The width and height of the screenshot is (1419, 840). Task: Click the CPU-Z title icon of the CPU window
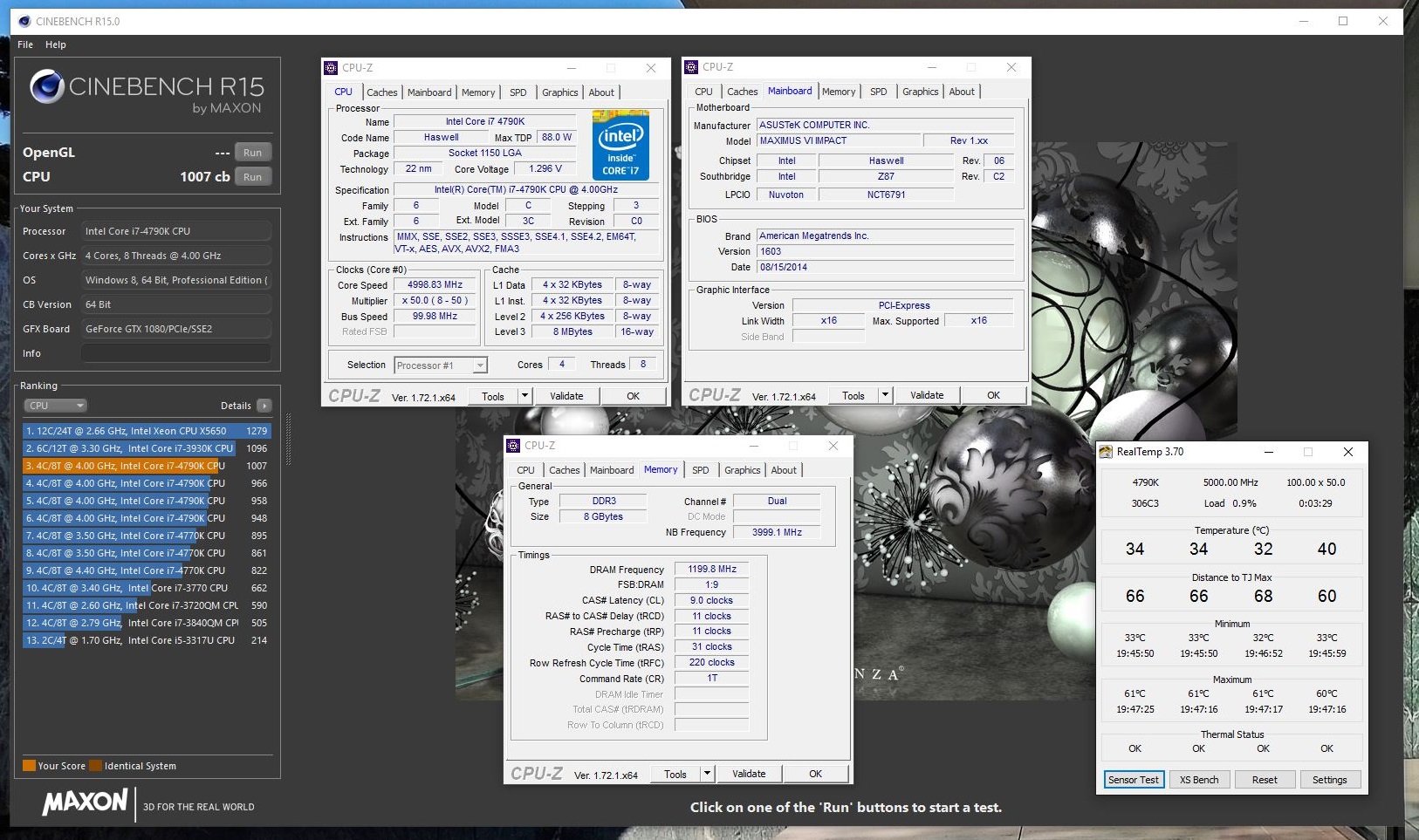(331, 68)
